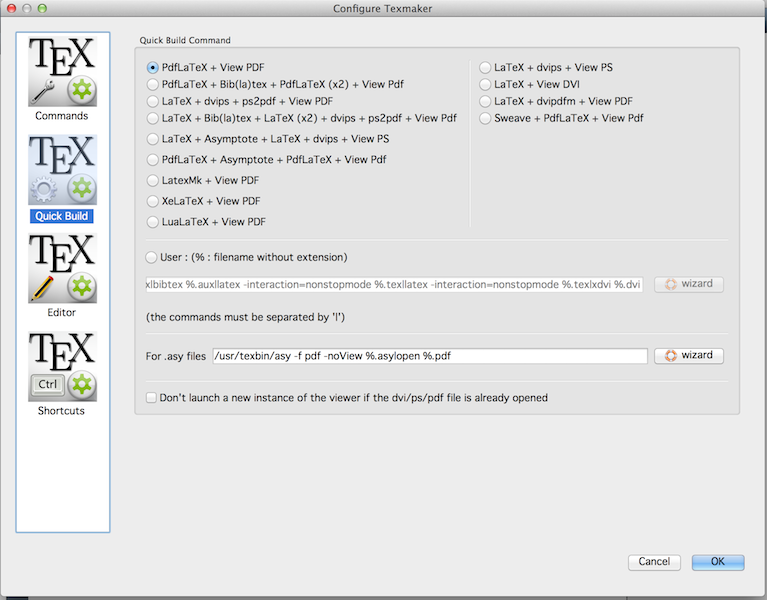Click the For .asy files command field
767x600 pixels.
coord(430,356)
